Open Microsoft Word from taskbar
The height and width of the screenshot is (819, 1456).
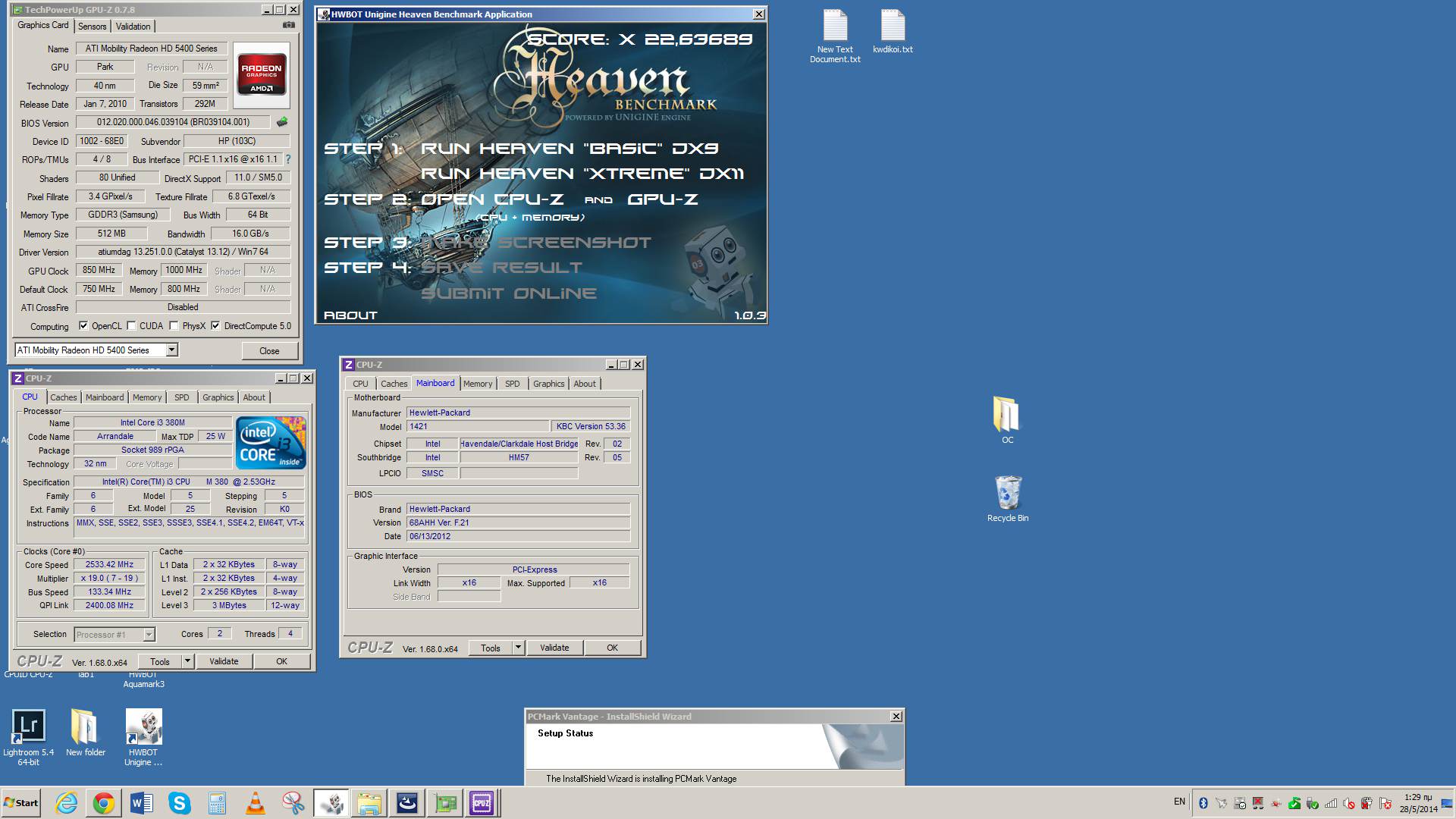(142, 803)
